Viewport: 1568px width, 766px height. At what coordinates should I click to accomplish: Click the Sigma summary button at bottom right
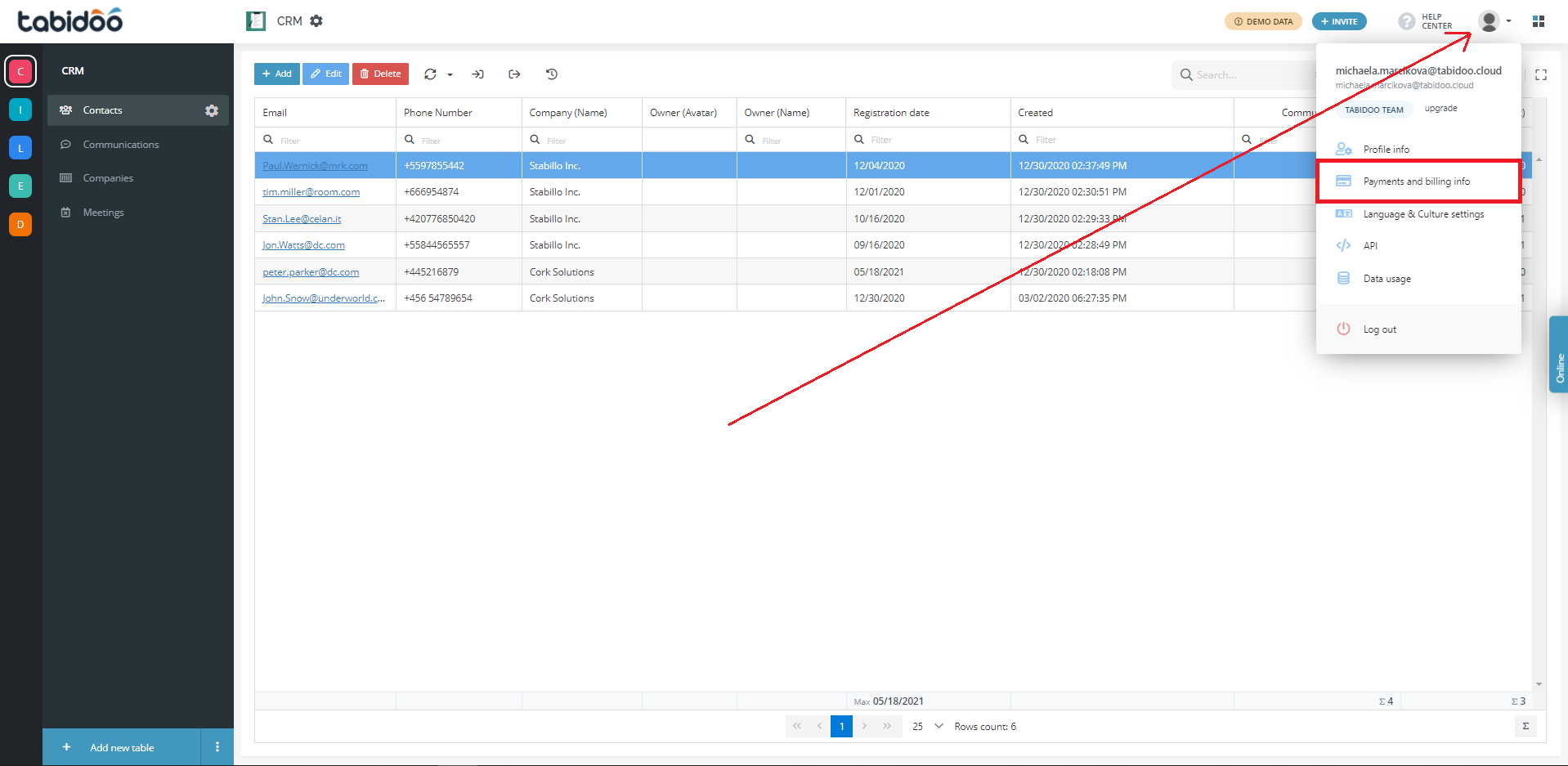(x=1525, y=726)
